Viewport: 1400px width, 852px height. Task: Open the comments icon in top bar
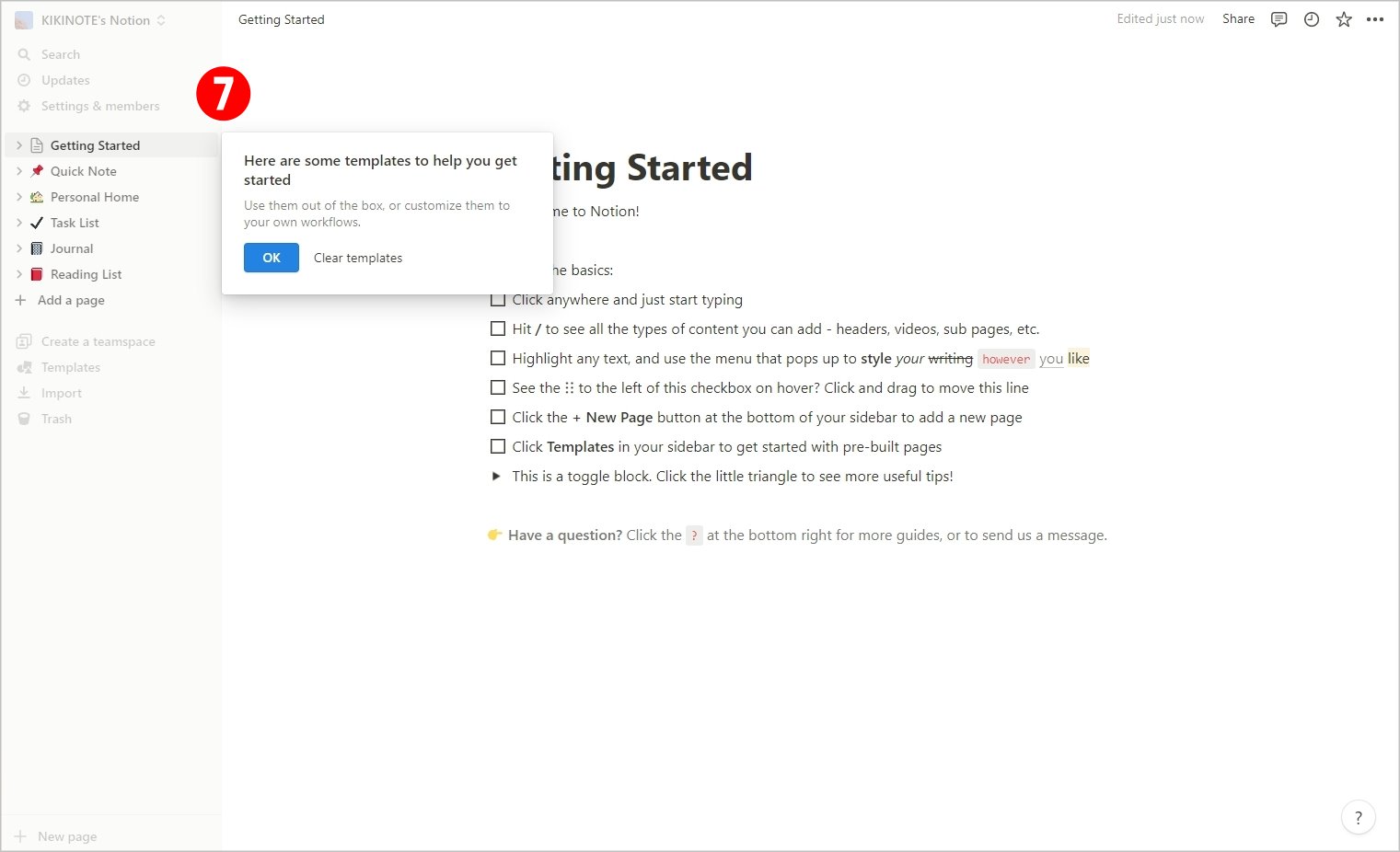(1279, 19)
